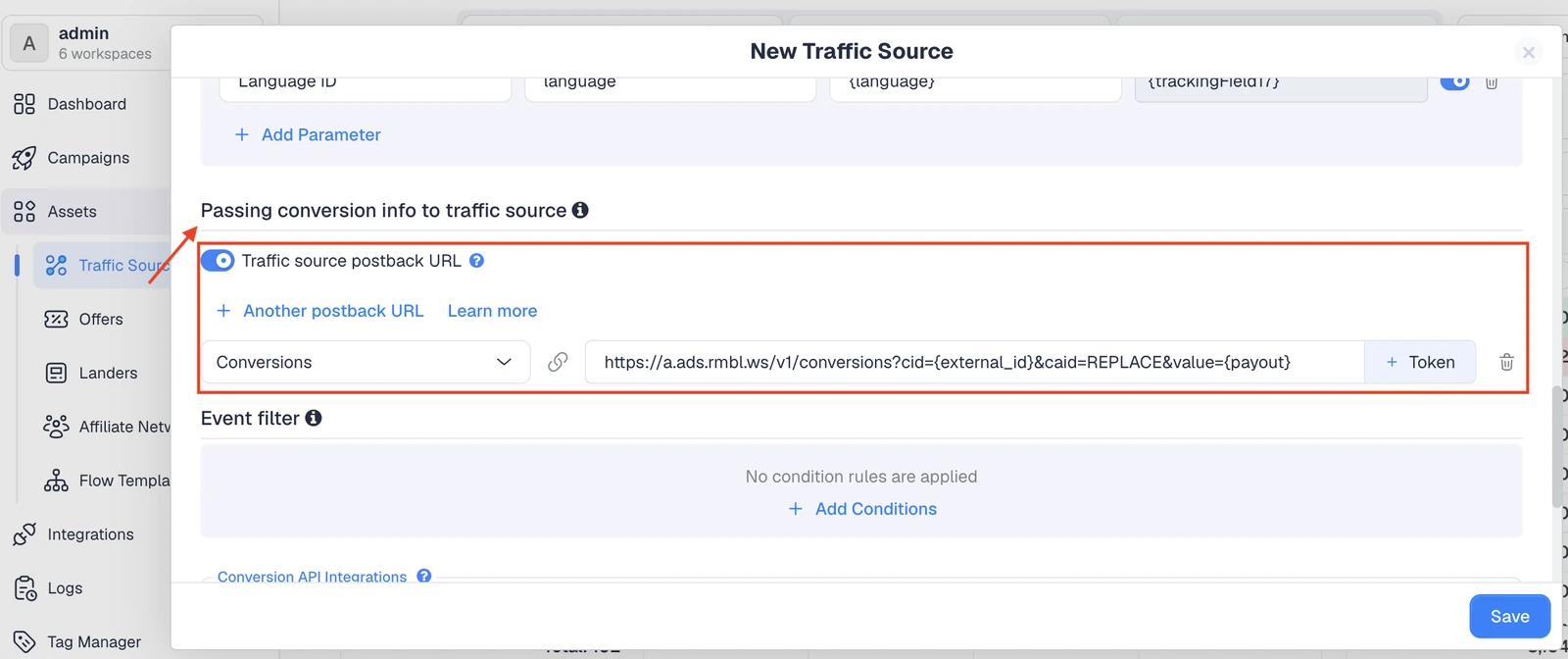Expand the Assets sidebar section
Viewport: 1568px width, 659px height.
(x=86, y=212)
